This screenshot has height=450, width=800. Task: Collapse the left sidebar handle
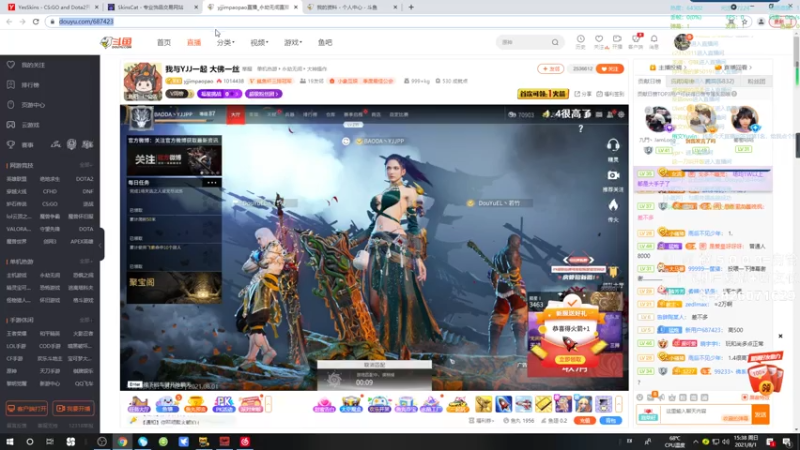click(x=101, y=244)
